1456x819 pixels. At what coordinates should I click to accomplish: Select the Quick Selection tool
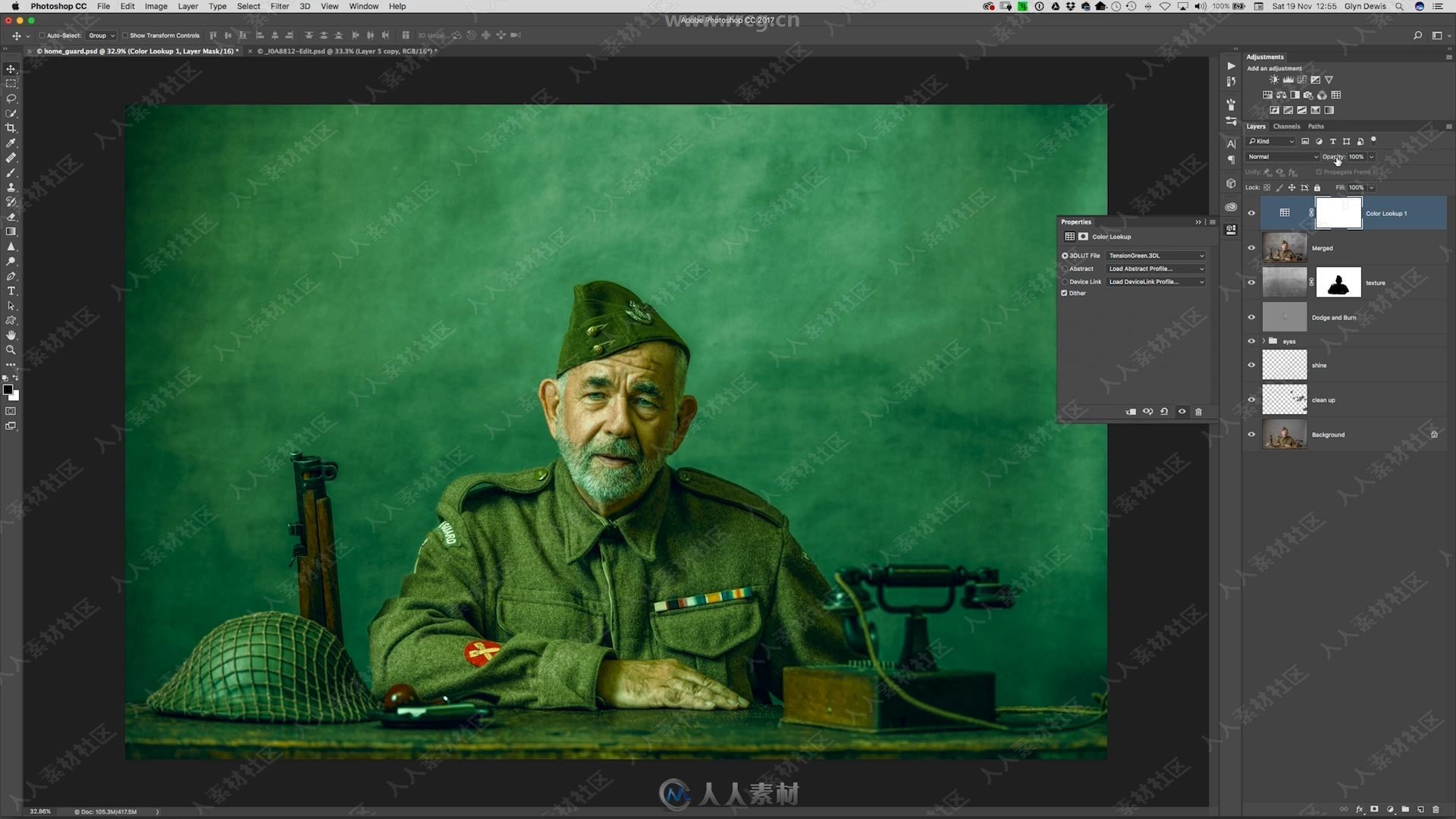click(11, 113)
